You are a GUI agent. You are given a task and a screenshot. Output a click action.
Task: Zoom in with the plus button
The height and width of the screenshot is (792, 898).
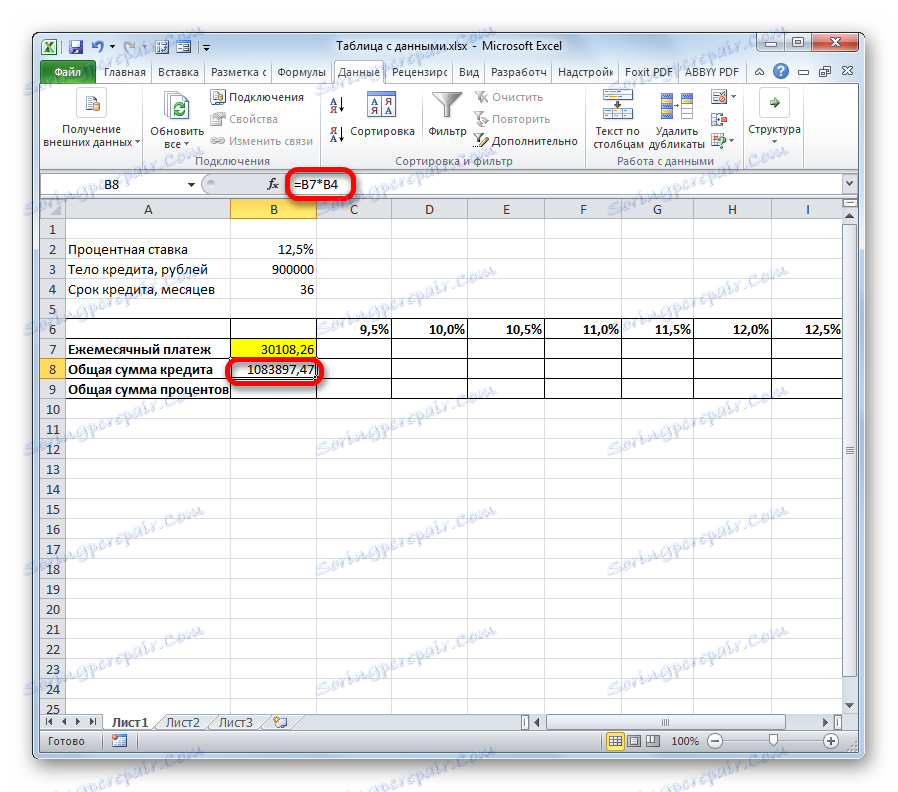point(830,742)
